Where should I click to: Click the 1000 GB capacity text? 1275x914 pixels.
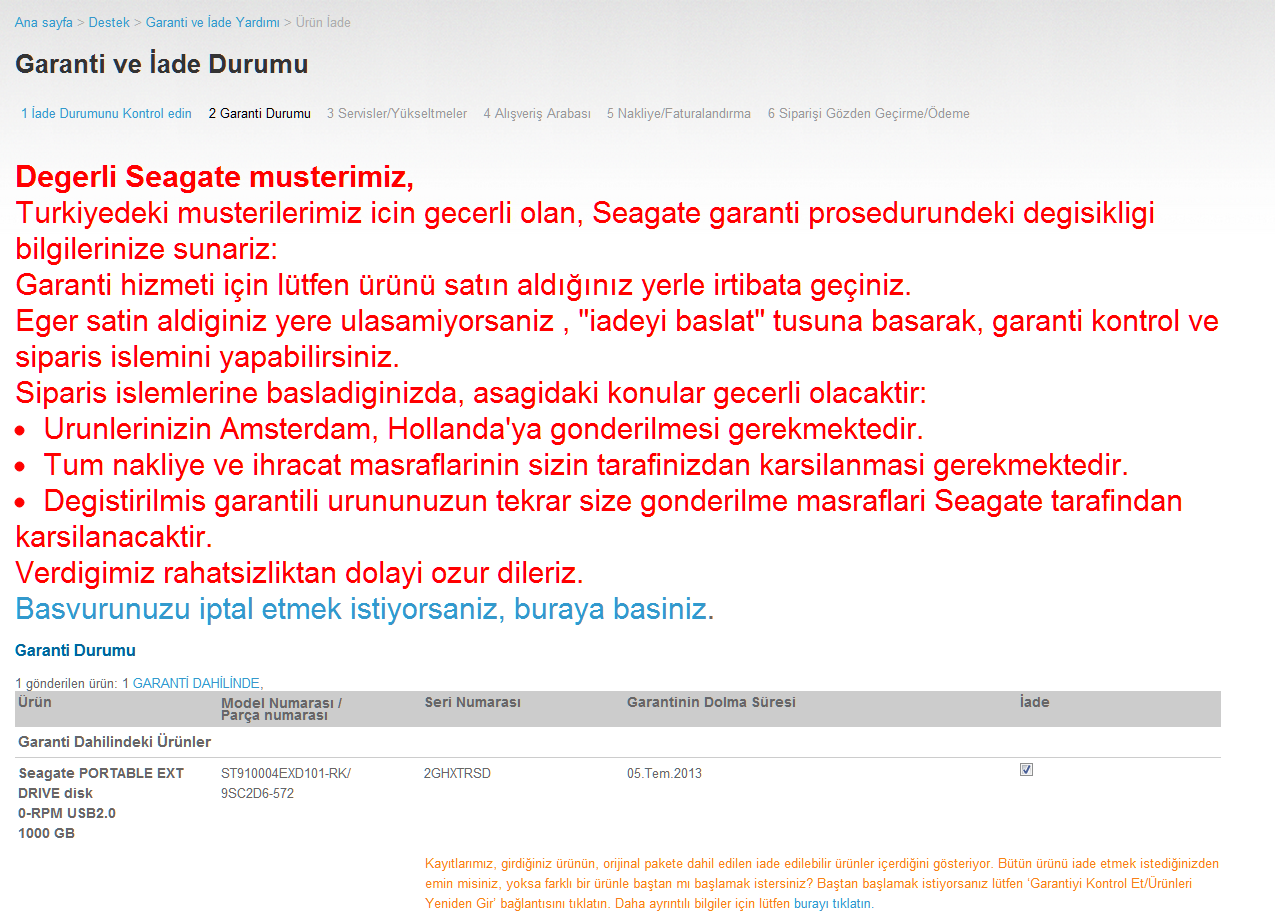tap(46, 834)
